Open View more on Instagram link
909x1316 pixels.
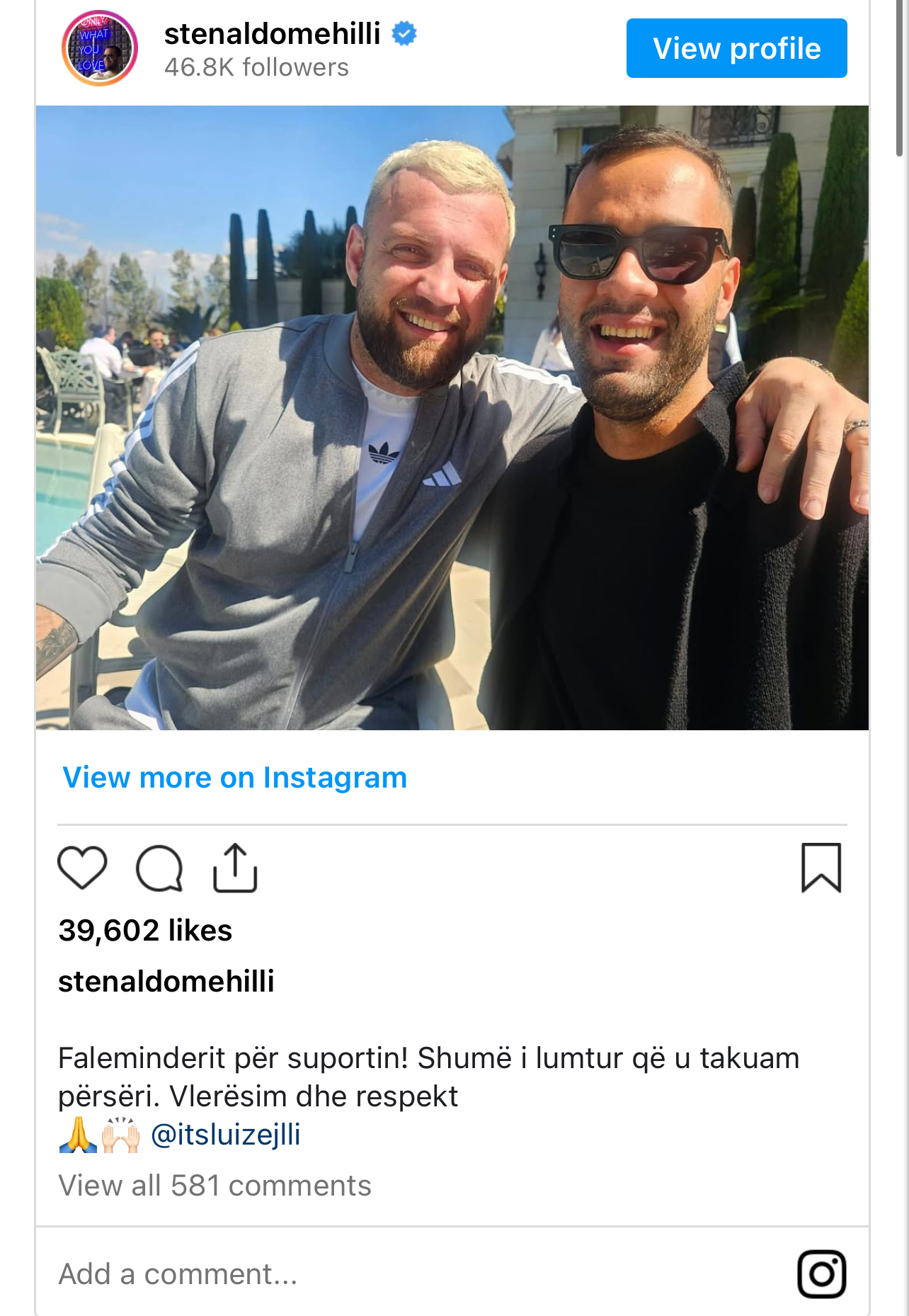click(x=235, y=777)
